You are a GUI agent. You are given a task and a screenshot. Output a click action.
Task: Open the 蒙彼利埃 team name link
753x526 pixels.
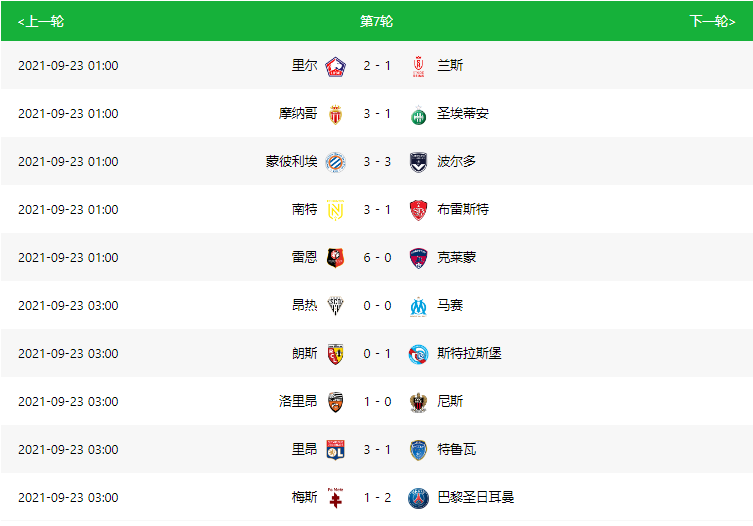(291, 161)
